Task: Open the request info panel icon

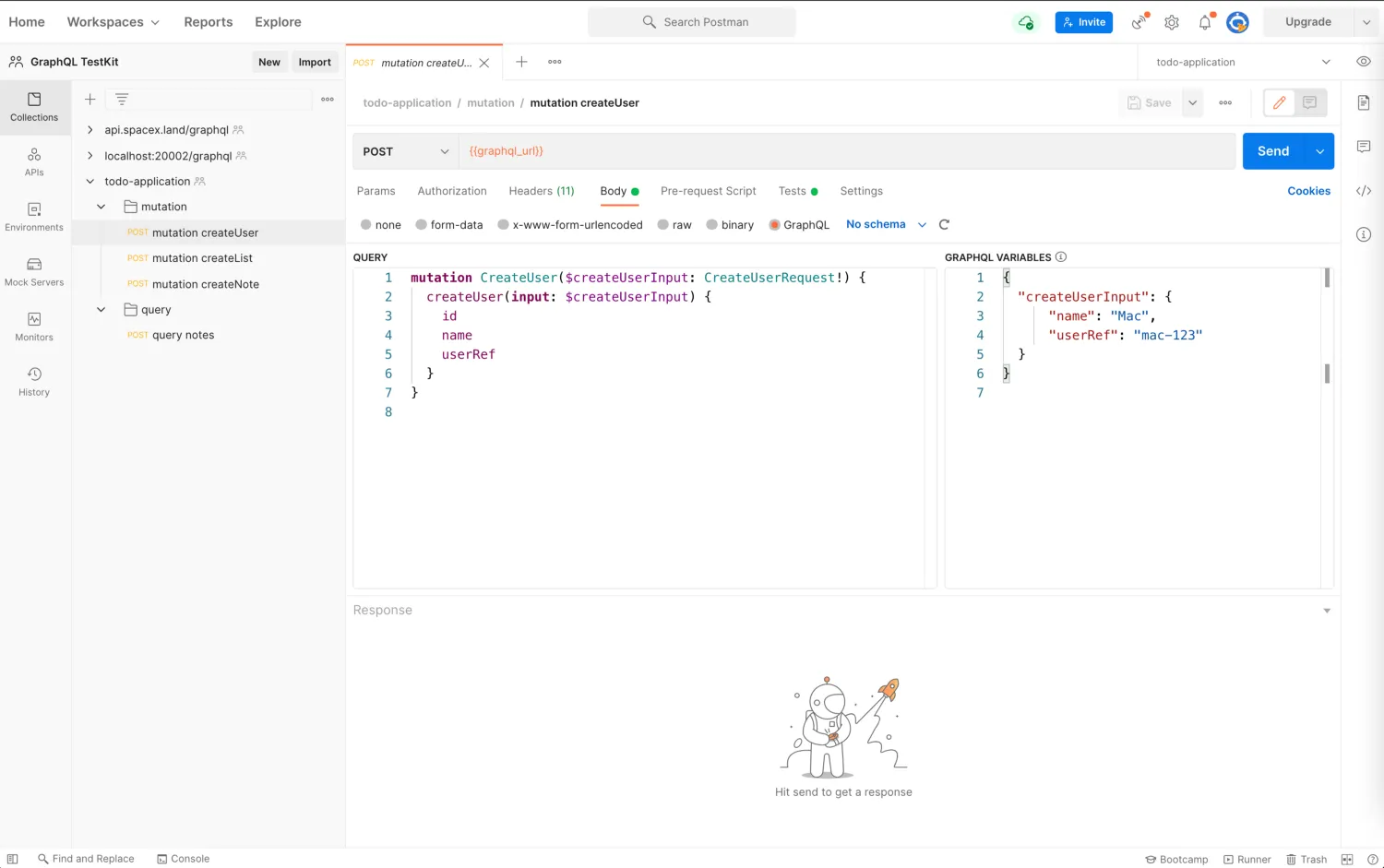Action: coord(1364,234)
